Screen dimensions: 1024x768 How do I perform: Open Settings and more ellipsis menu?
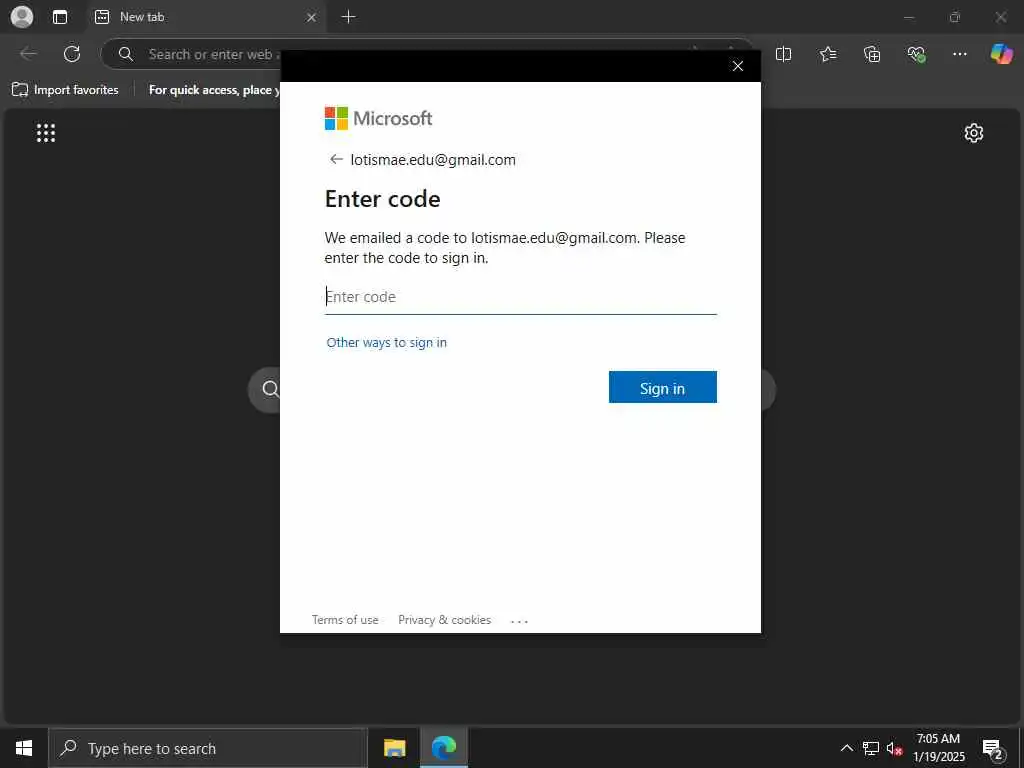[959, 54]
